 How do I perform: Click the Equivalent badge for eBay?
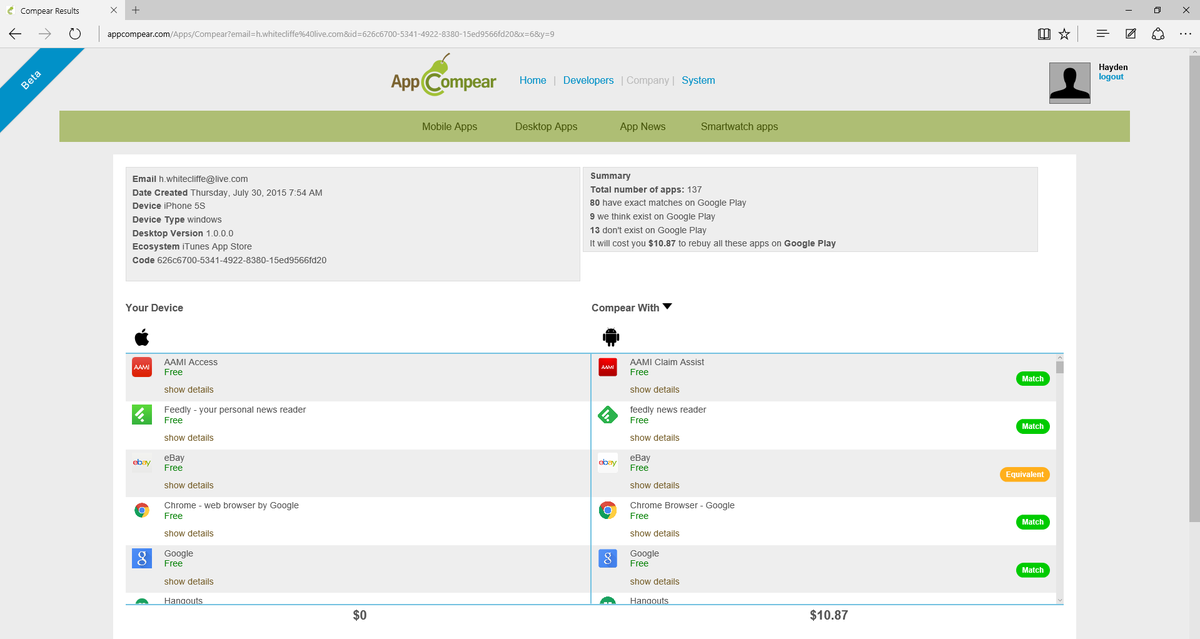[x=1025, y=474]
